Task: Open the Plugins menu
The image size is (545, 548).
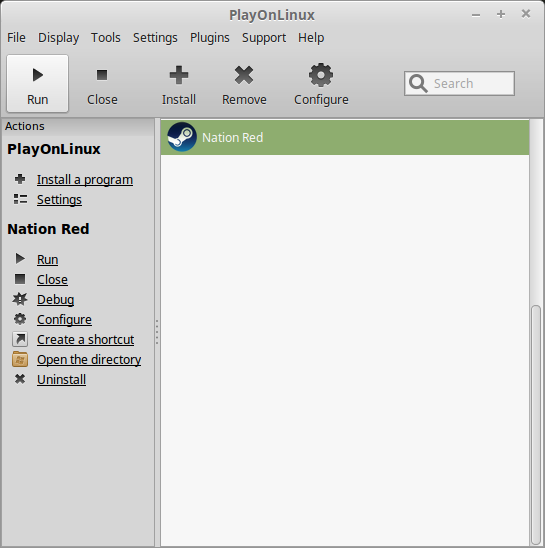Action: tap(210, 37)
